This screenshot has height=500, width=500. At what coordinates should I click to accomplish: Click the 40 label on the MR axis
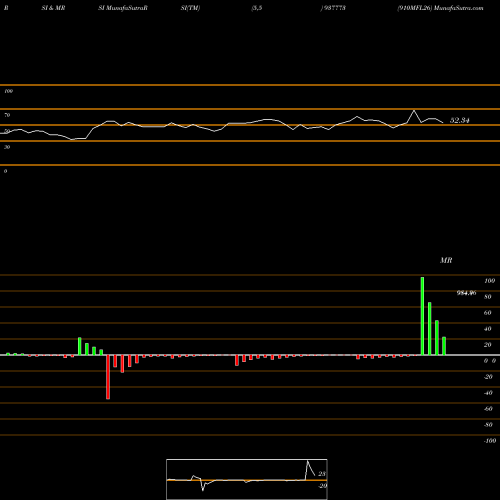(x=488, y=329)
